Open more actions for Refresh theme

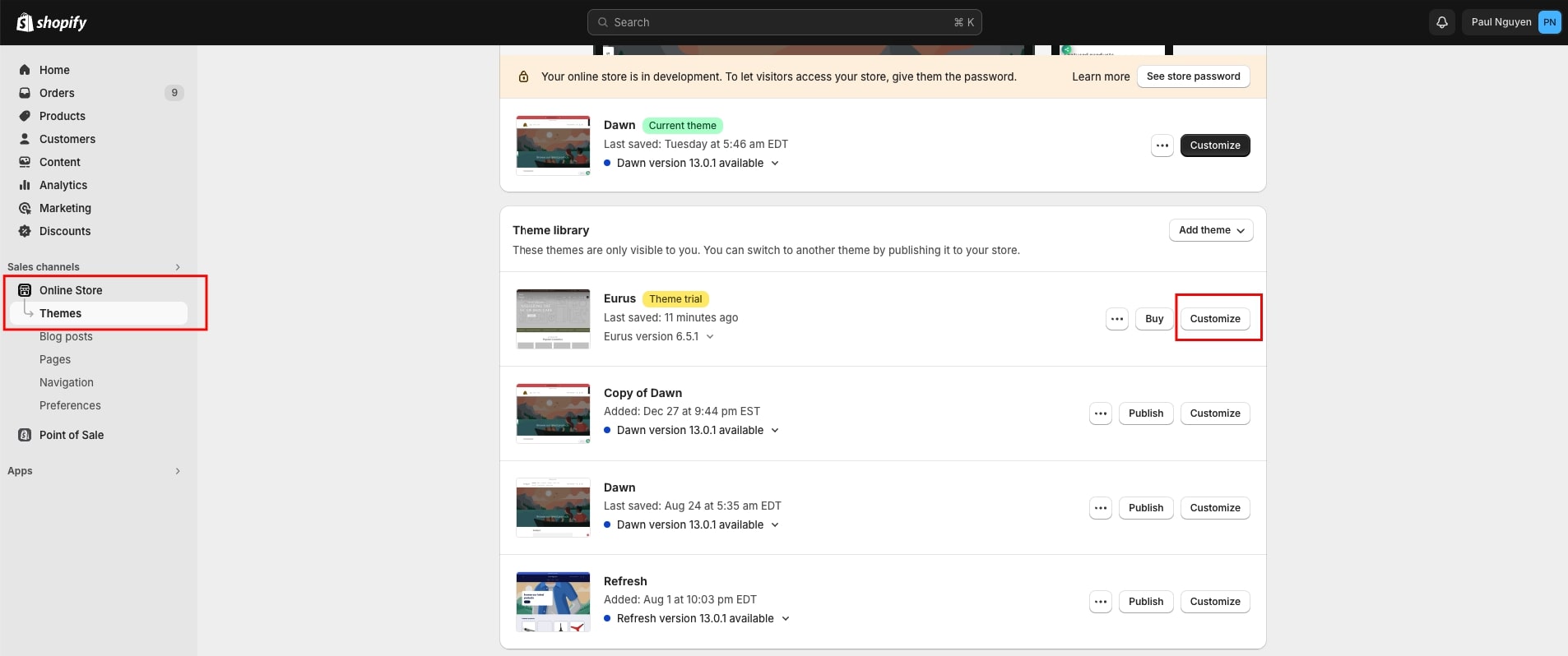1100,602
